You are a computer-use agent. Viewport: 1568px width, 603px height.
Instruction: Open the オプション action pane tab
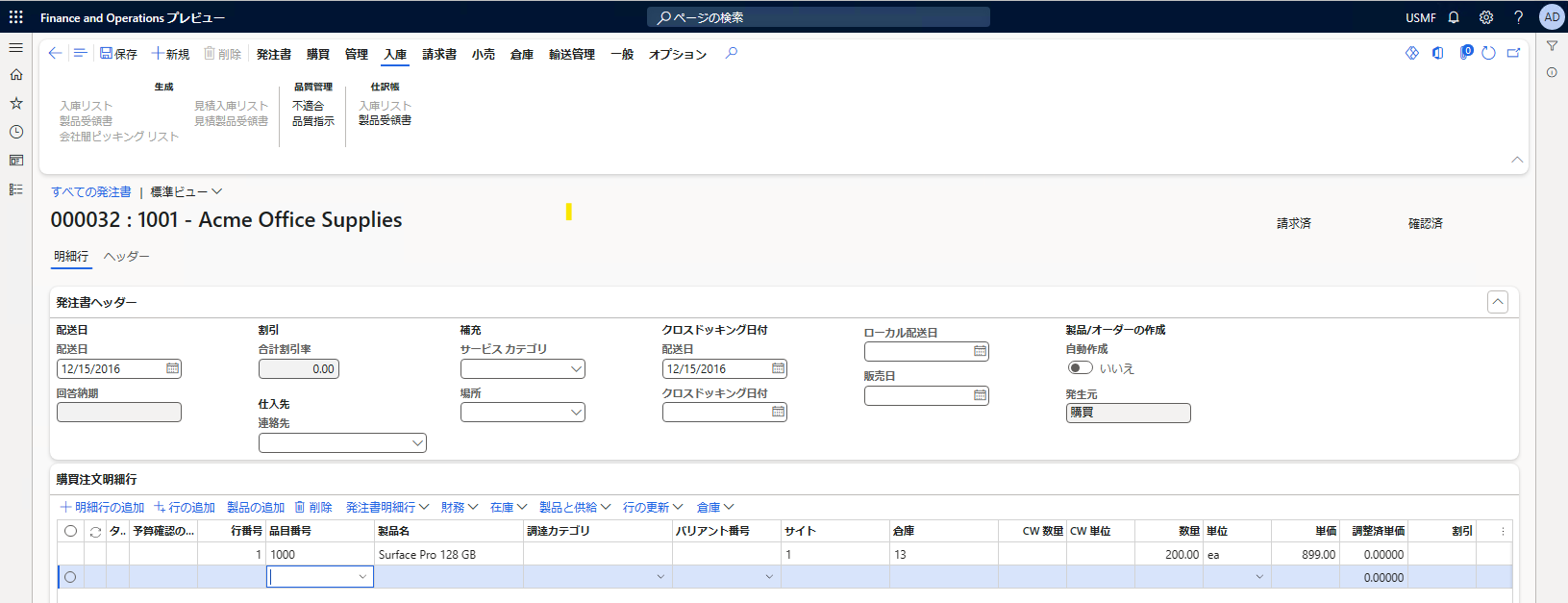(x=678, y=54)
